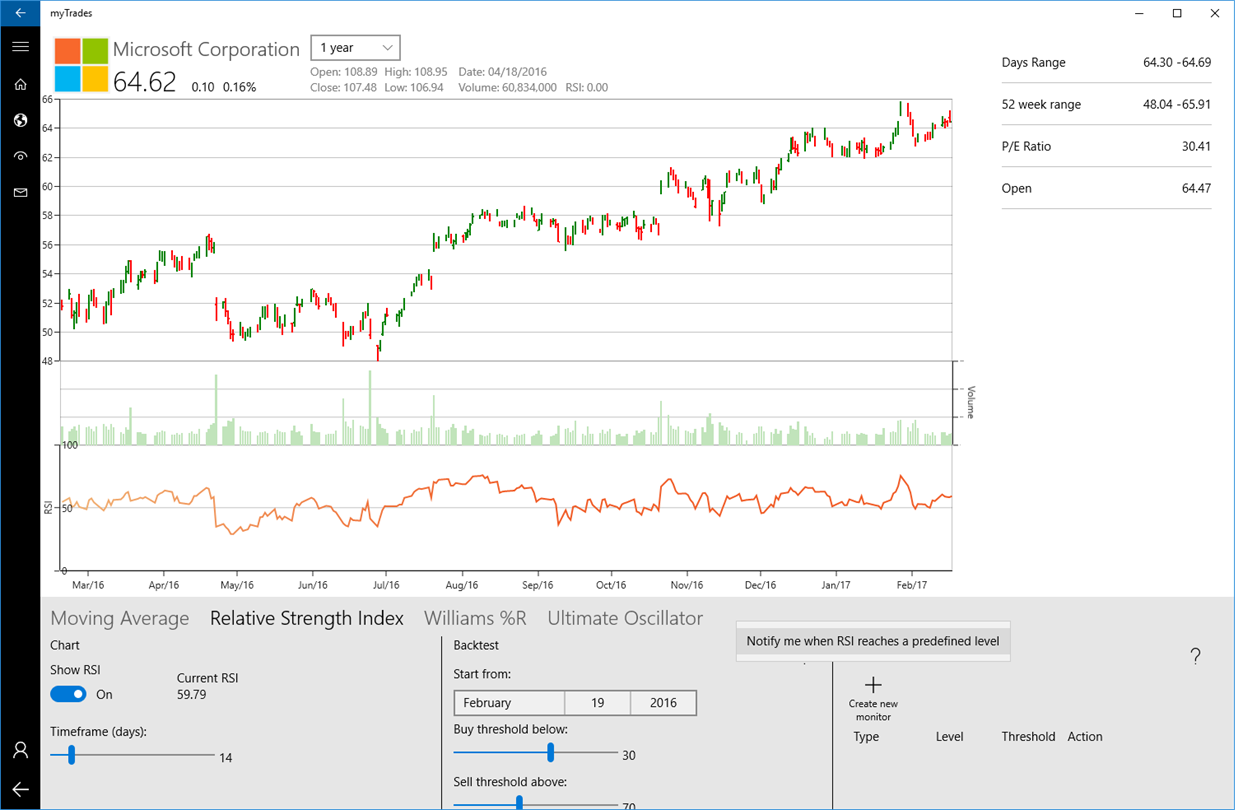Expand the 1 year range dropdown
Image resolution: width=1235 pixels, height=810 pixels.
pos(355,48)
